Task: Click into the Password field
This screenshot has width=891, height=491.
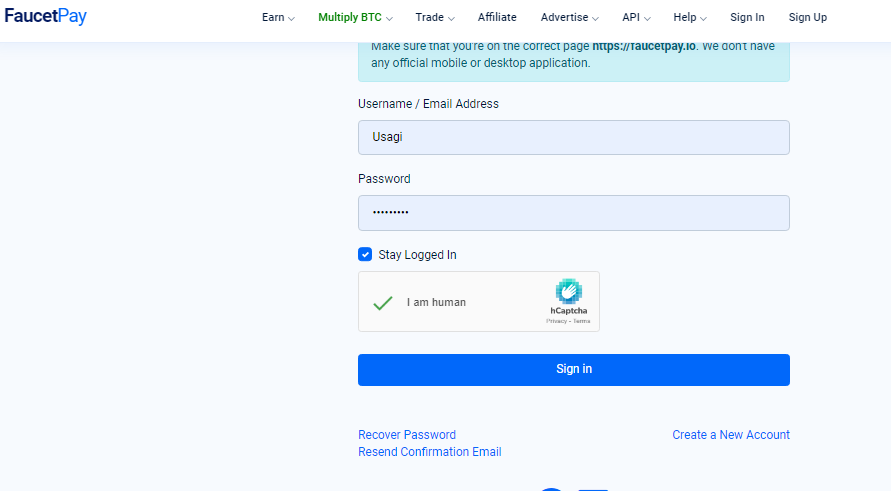Action: 574,213
